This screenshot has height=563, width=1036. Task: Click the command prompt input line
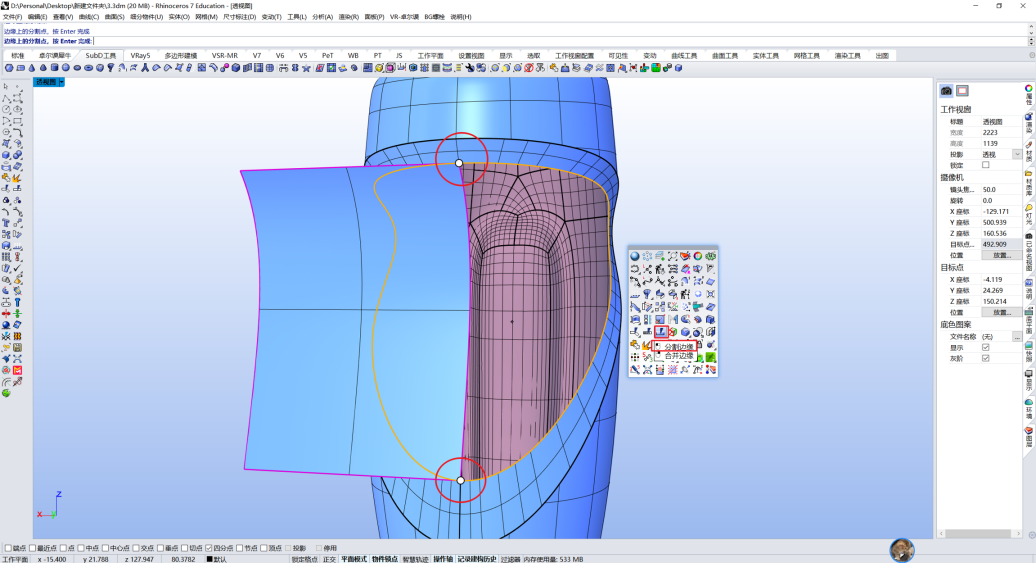[x=515, y=41]
